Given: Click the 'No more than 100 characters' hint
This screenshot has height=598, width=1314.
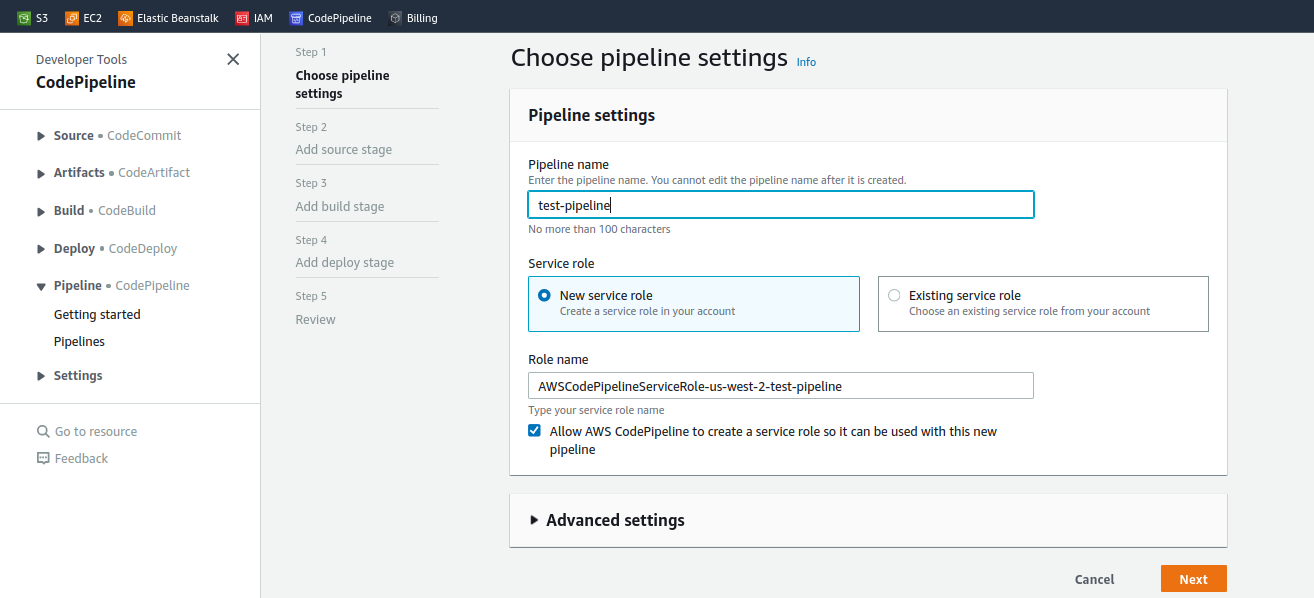Looking at the screenshot, I should coord(599,229).
